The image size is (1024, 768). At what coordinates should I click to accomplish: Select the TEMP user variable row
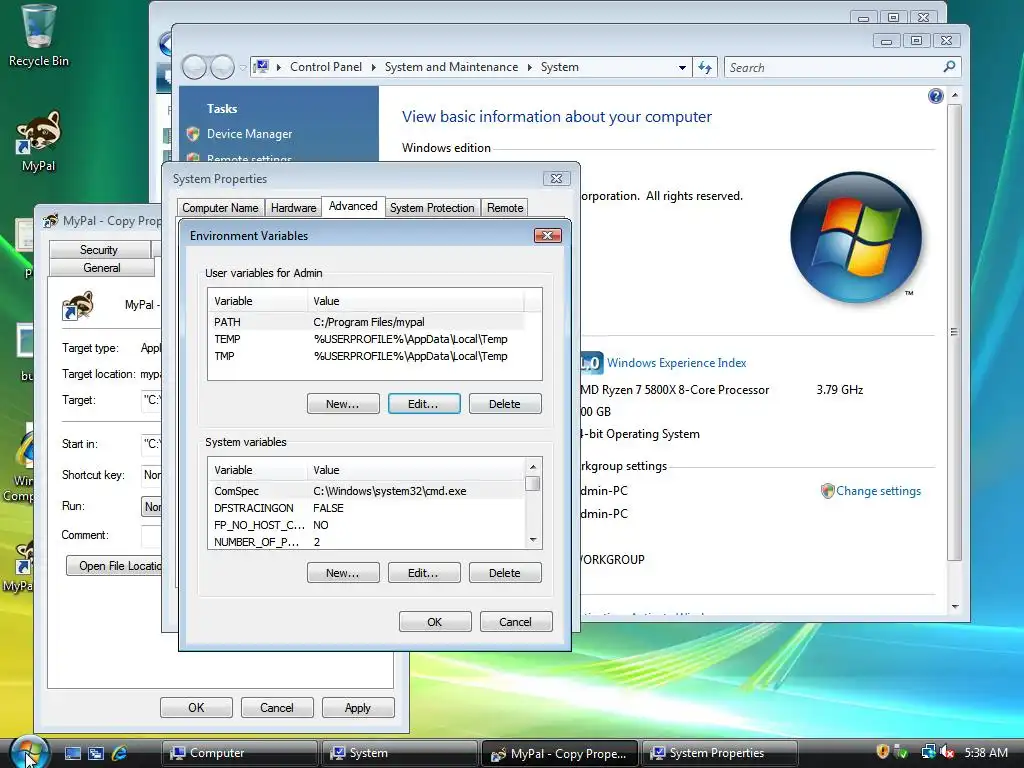coord(368,339)
